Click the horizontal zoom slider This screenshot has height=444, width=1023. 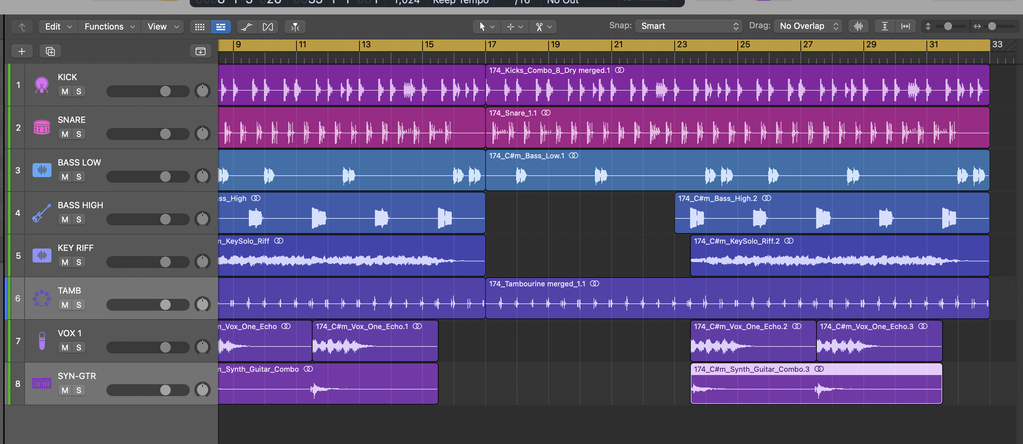pos(994,26)
